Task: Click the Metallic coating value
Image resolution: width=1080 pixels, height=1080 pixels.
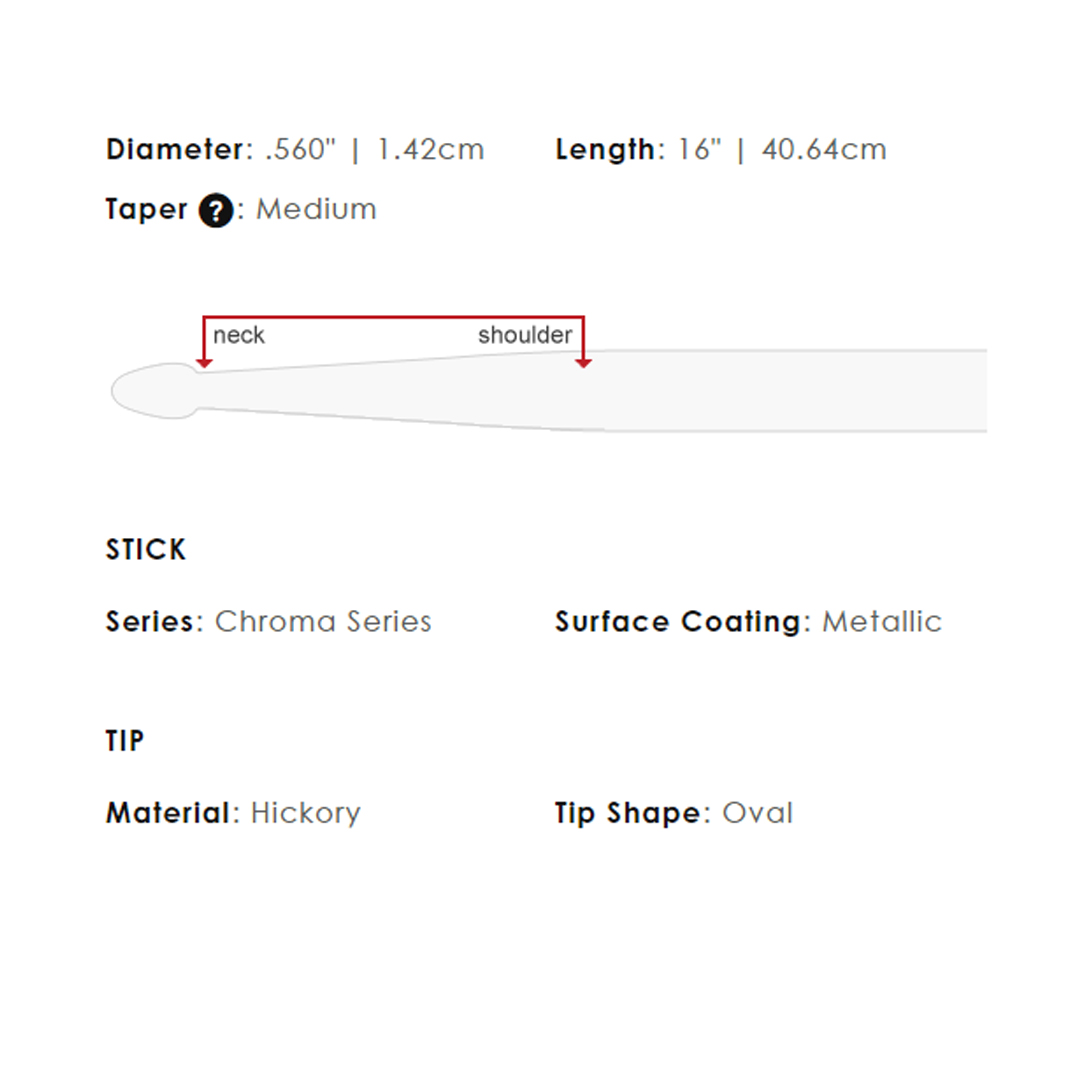Action: coord(882,621)
